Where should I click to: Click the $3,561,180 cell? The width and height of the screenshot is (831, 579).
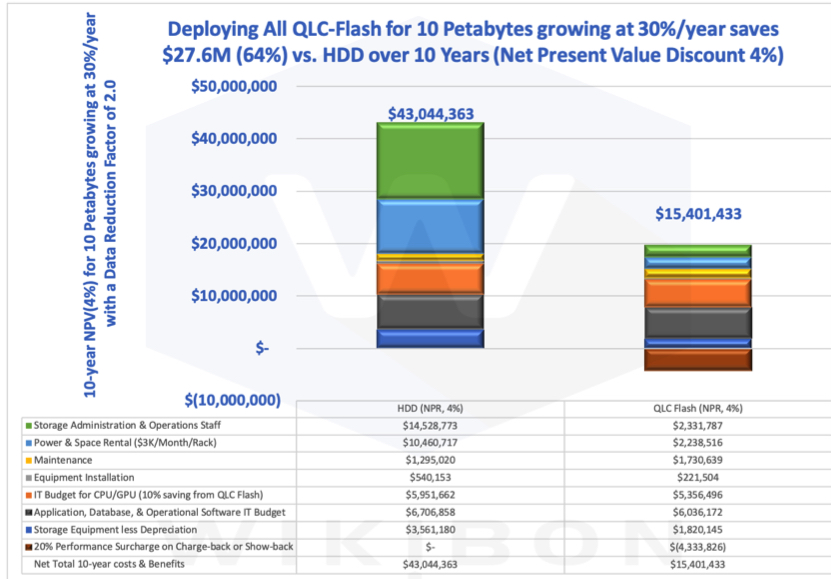[x=430, y=530]
